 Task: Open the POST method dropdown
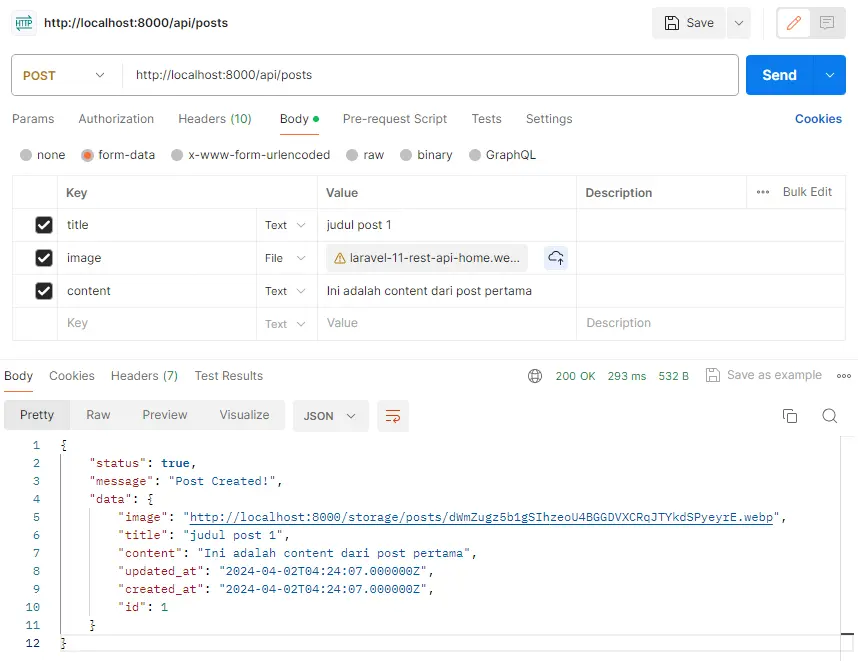pyautogui.click(x=65, y=75)
